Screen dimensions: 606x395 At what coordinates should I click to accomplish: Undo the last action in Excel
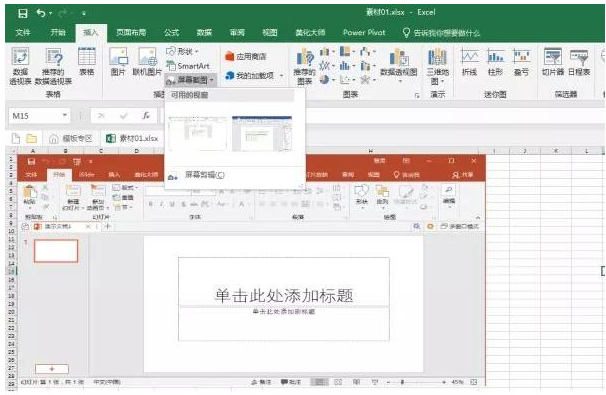click(40, 13)
